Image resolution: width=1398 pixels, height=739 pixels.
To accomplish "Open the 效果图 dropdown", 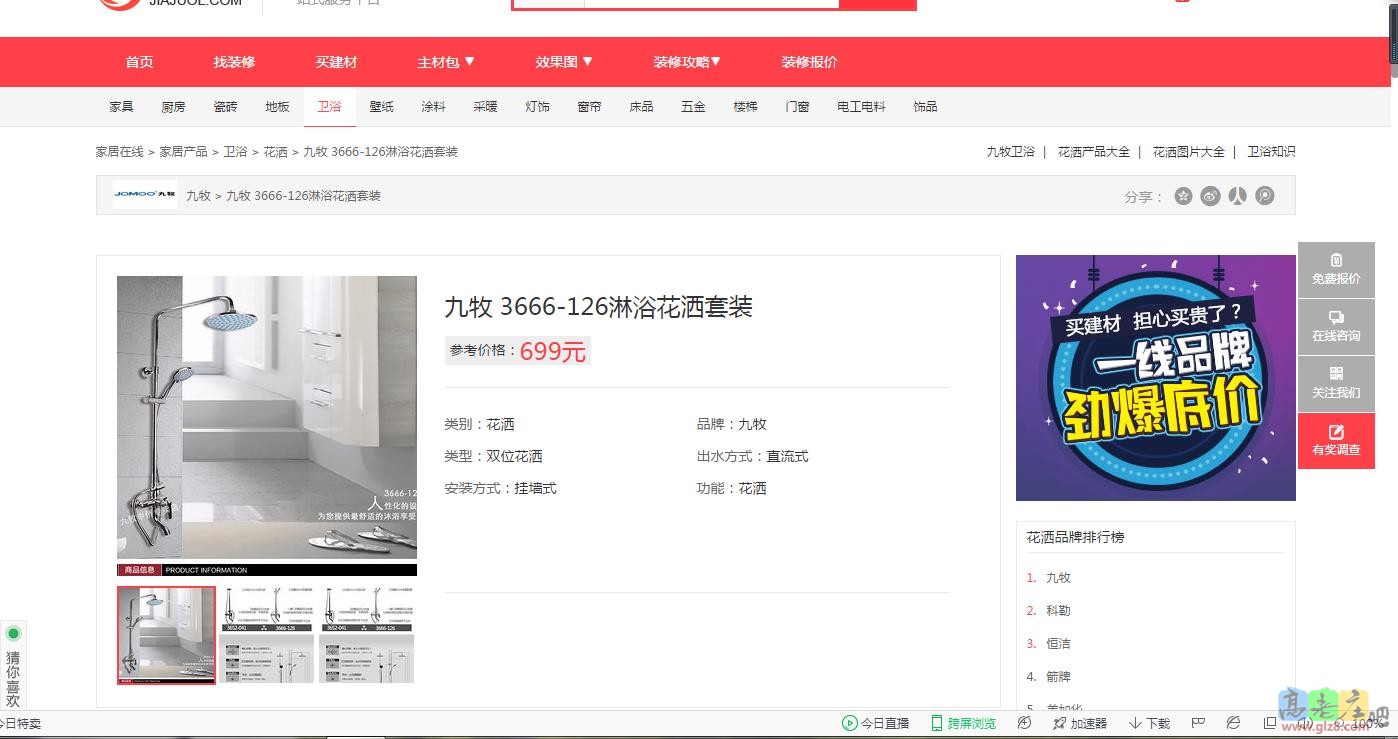I will (563, 61).
